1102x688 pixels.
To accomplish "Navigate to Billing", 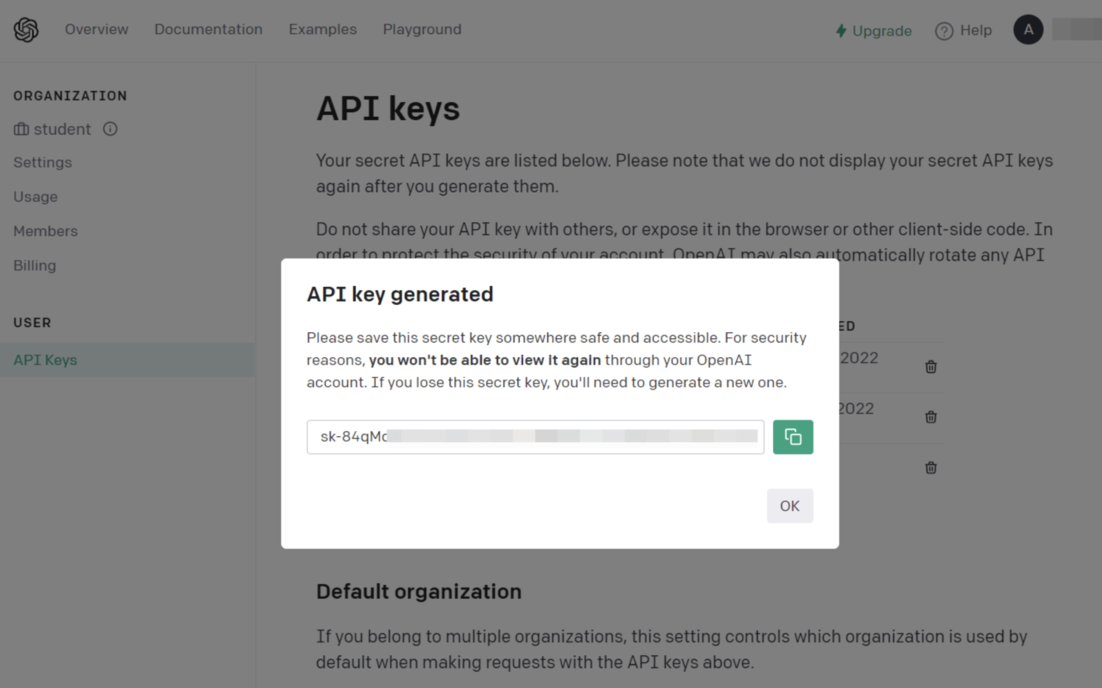I will (x=35, y=265).
